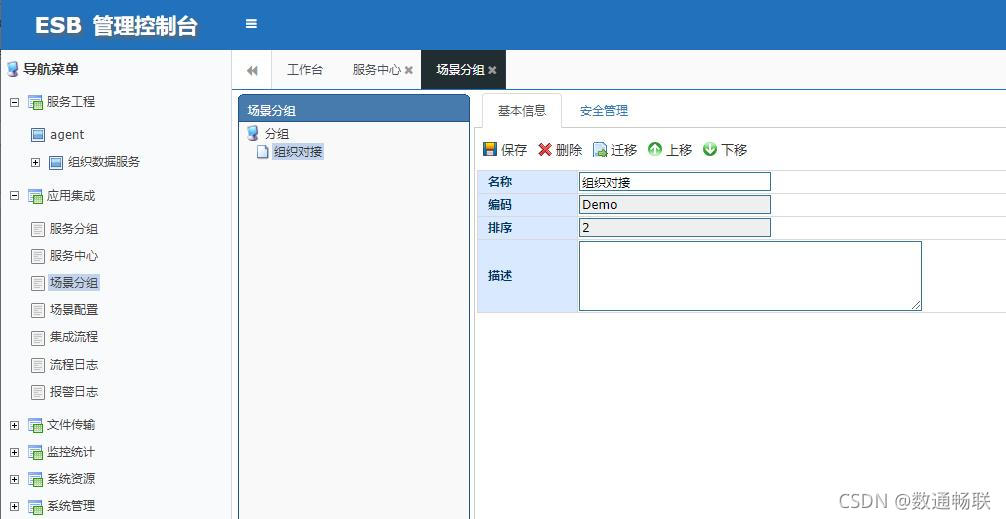
Task: Click the double-arrow tab scroll-back icon
Action: (x=252, y=71)
